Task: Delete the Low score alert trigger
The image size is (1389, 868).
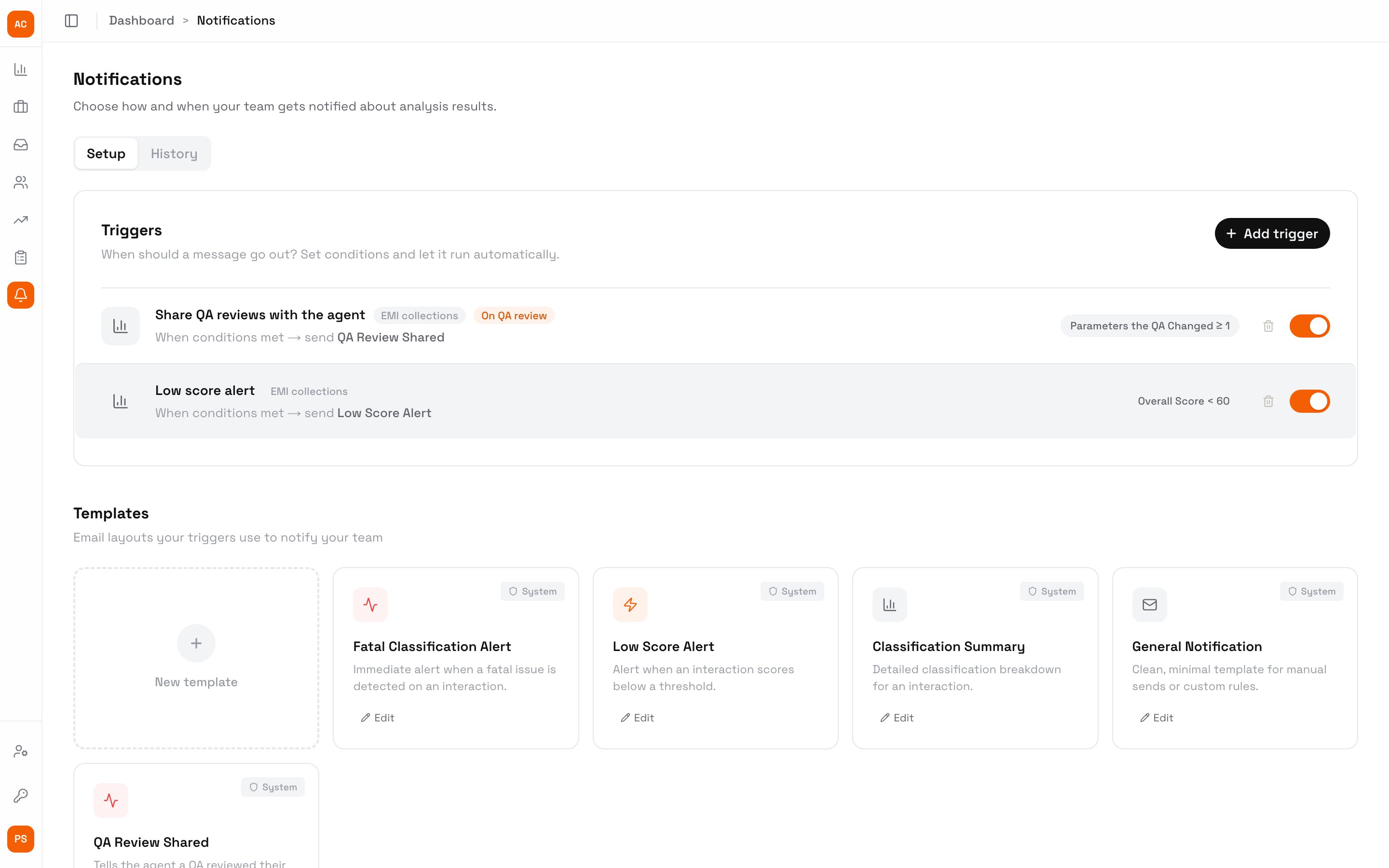Action: point(1268,401)
